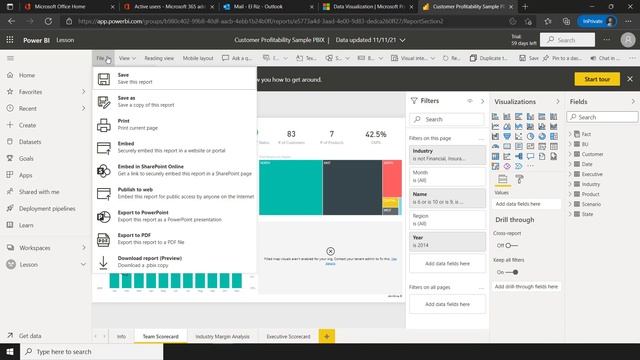640x360 pixels.
Task: Click the Refresh toolbar item
Action: 451,58
